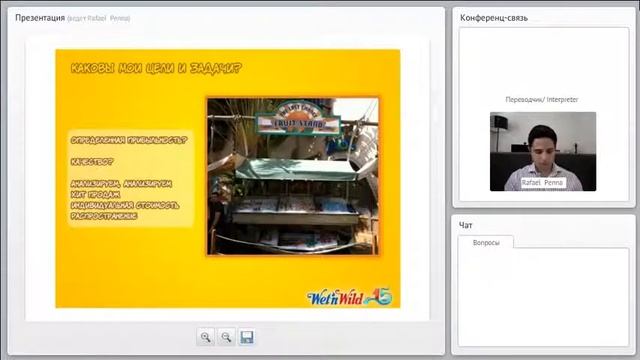Click the Презентация panel title
Screen dimensions: 640x360
[x=40, y=18]
